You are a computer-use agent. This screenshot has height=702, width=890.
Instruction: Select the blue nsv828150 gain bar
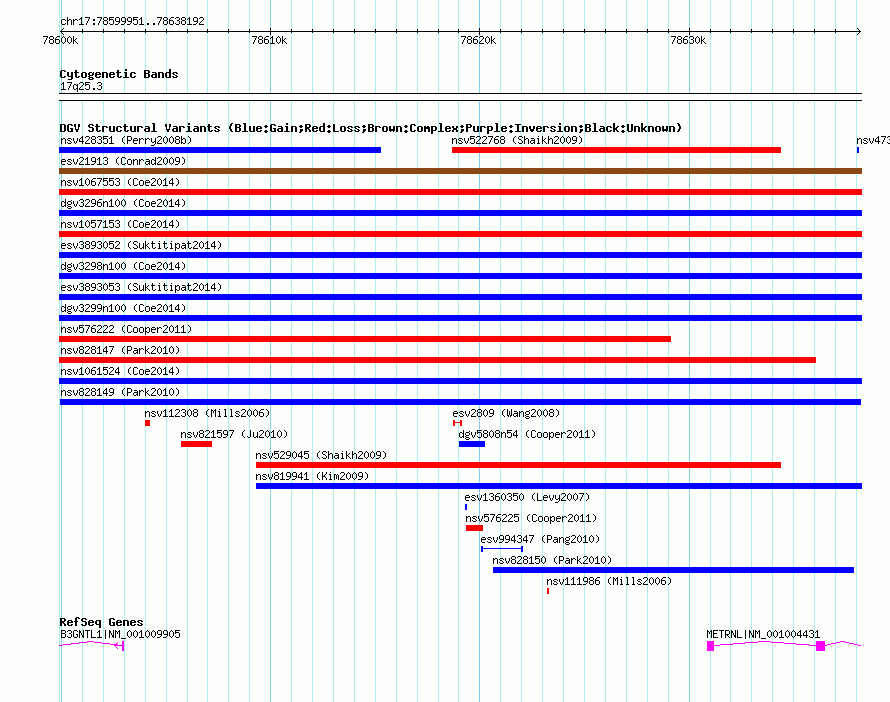pyautogui.click(x=673, y=570)
